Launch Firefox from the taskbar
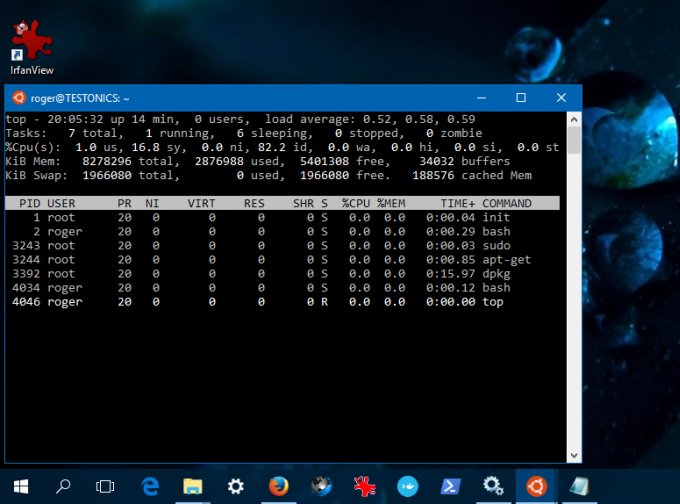 [278, 486]
